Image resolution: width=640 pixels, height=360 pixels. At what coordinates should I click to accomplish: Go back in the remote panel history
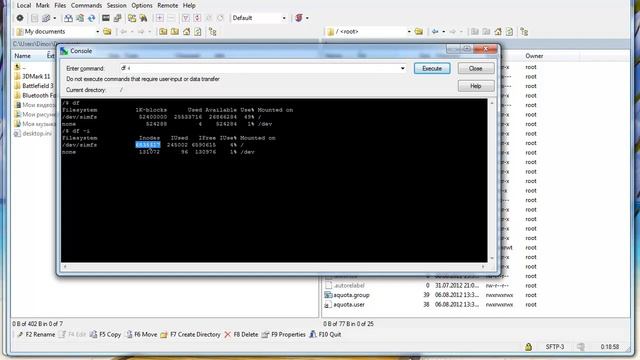tap(435, 31)
